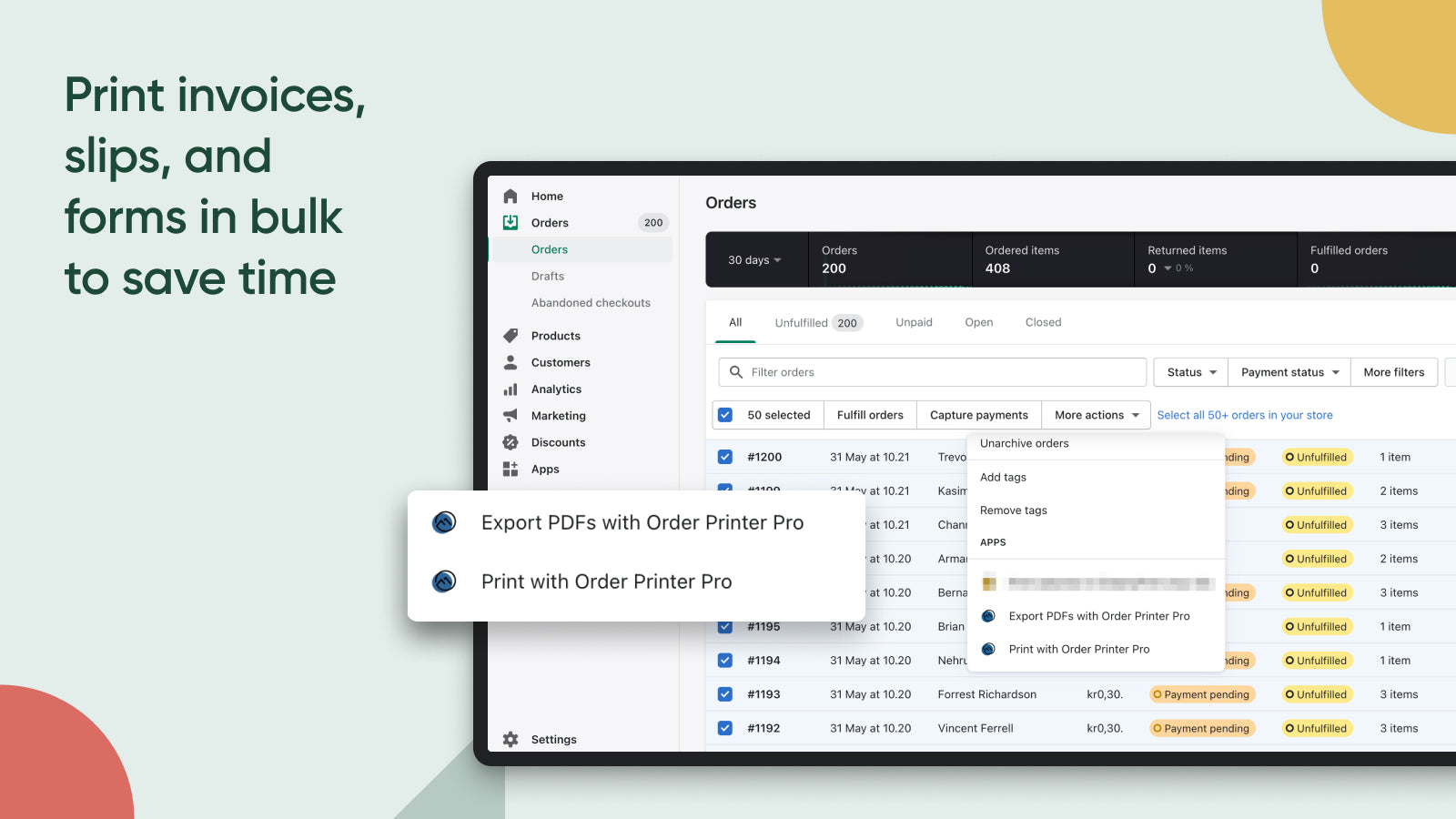Viewport: 1456px width, 819px height.
Task: Expand the Payment status dropdown
Action: [x=1289, y=372]
